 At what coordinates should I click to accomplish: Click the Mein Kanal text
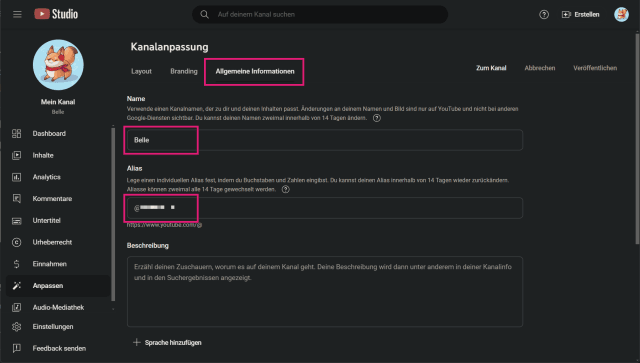pyautogui.click(x=58, y=102)
